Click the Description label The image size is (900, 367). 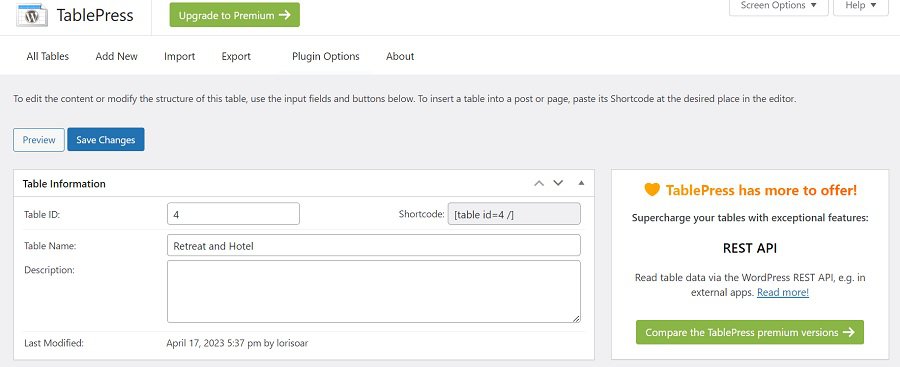tap(49, 269)
